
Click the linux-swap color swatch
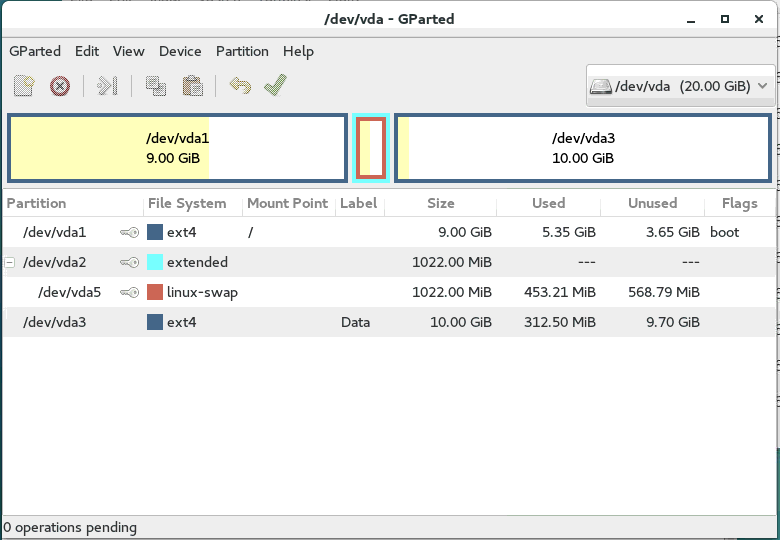click(x=155, y=292)
